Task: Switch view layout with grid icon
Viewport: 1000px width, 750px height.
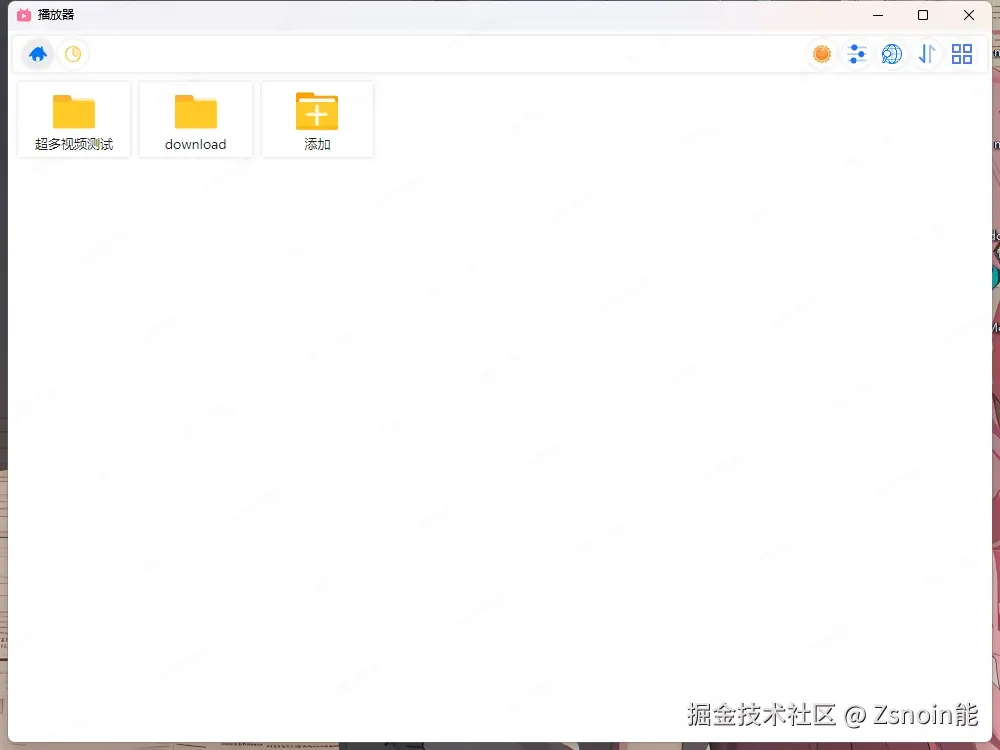Action: click(962, 54)
